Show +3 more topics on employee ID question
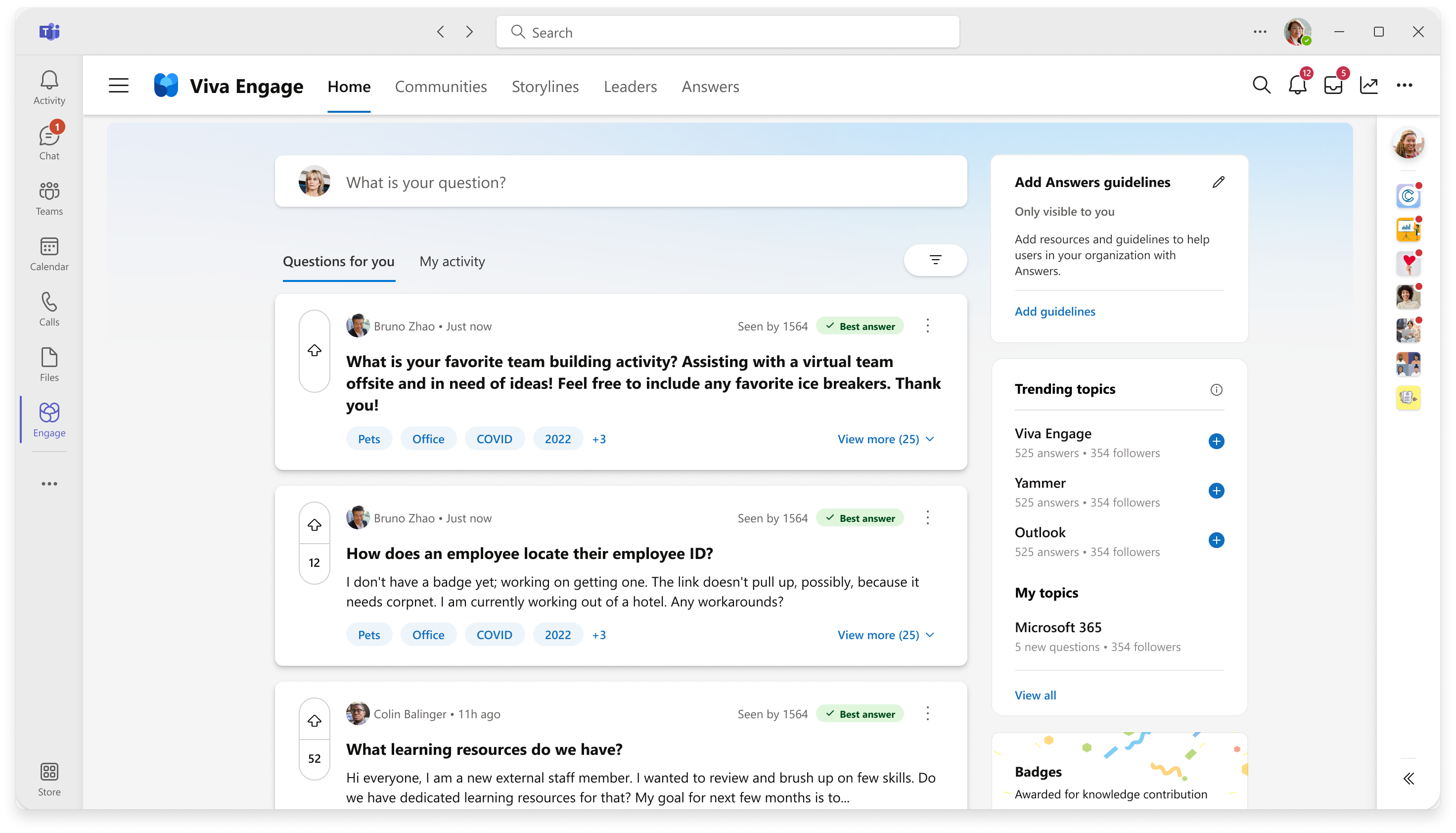The image size is (1456, 833). (599, 635)
